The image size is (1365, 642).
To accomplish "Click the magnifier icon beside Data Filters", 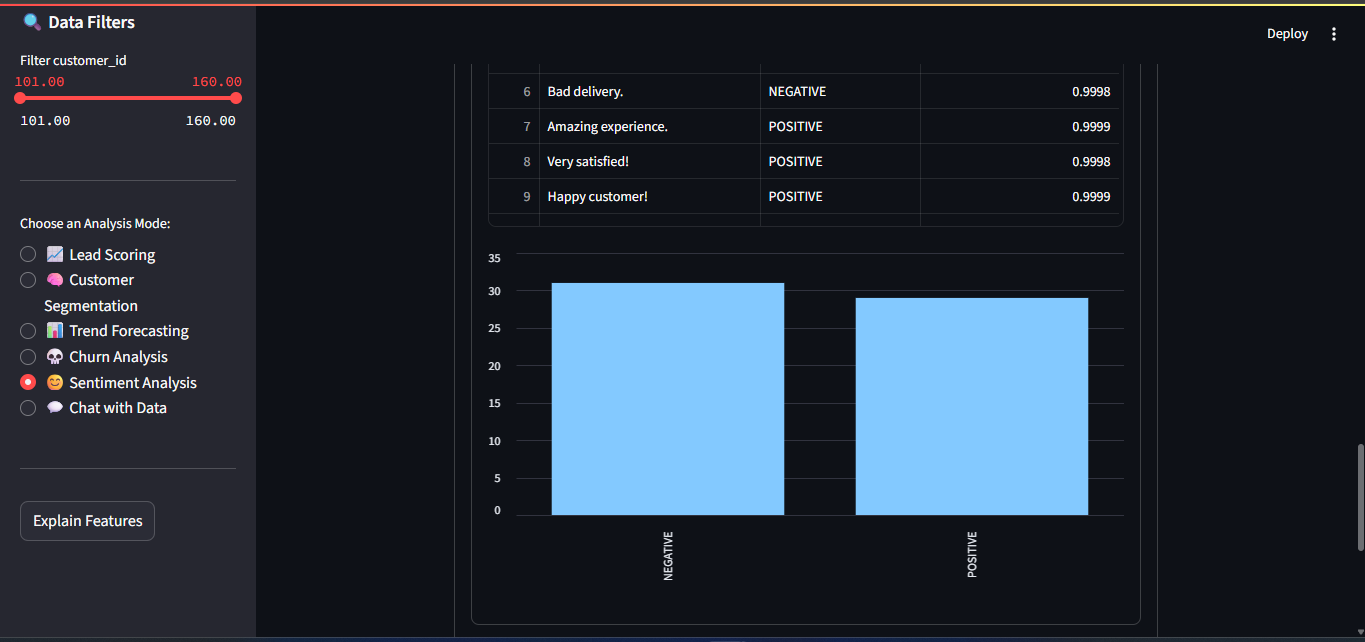I will click(32, 22).
